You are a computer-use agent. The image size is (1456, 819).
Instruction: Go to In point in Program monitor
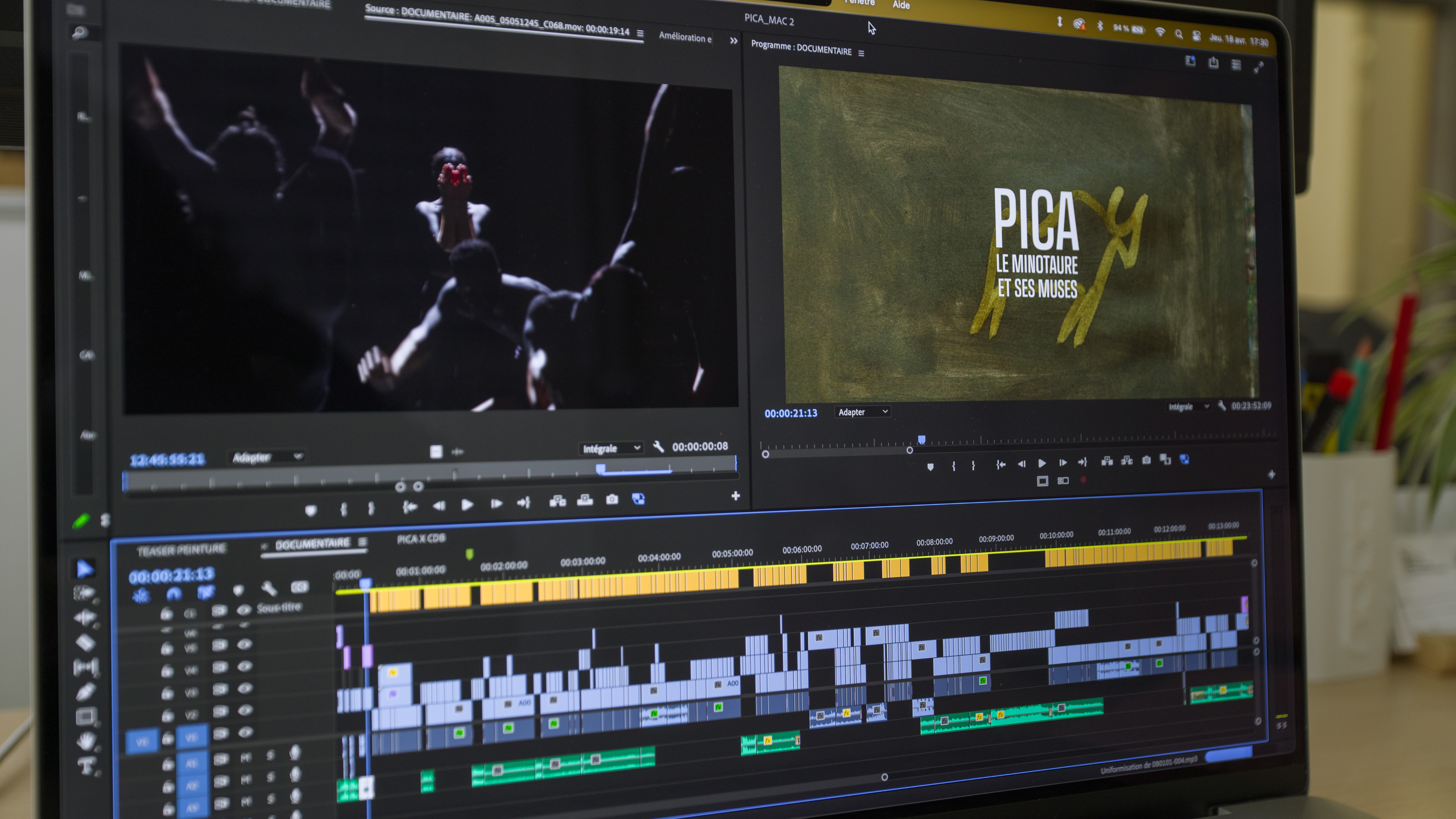(x=1001, y=465)
